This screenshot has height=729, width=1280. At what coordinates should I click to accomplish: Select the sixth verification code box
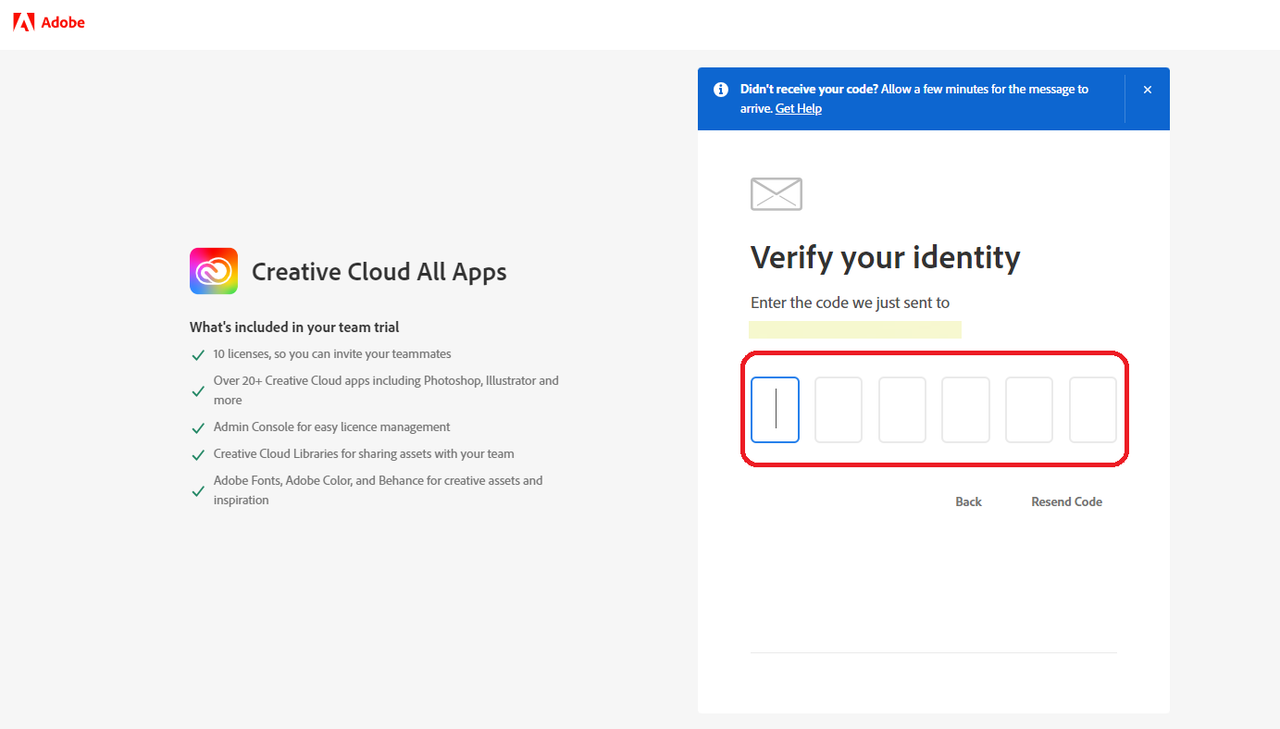tap(1093, 409)
